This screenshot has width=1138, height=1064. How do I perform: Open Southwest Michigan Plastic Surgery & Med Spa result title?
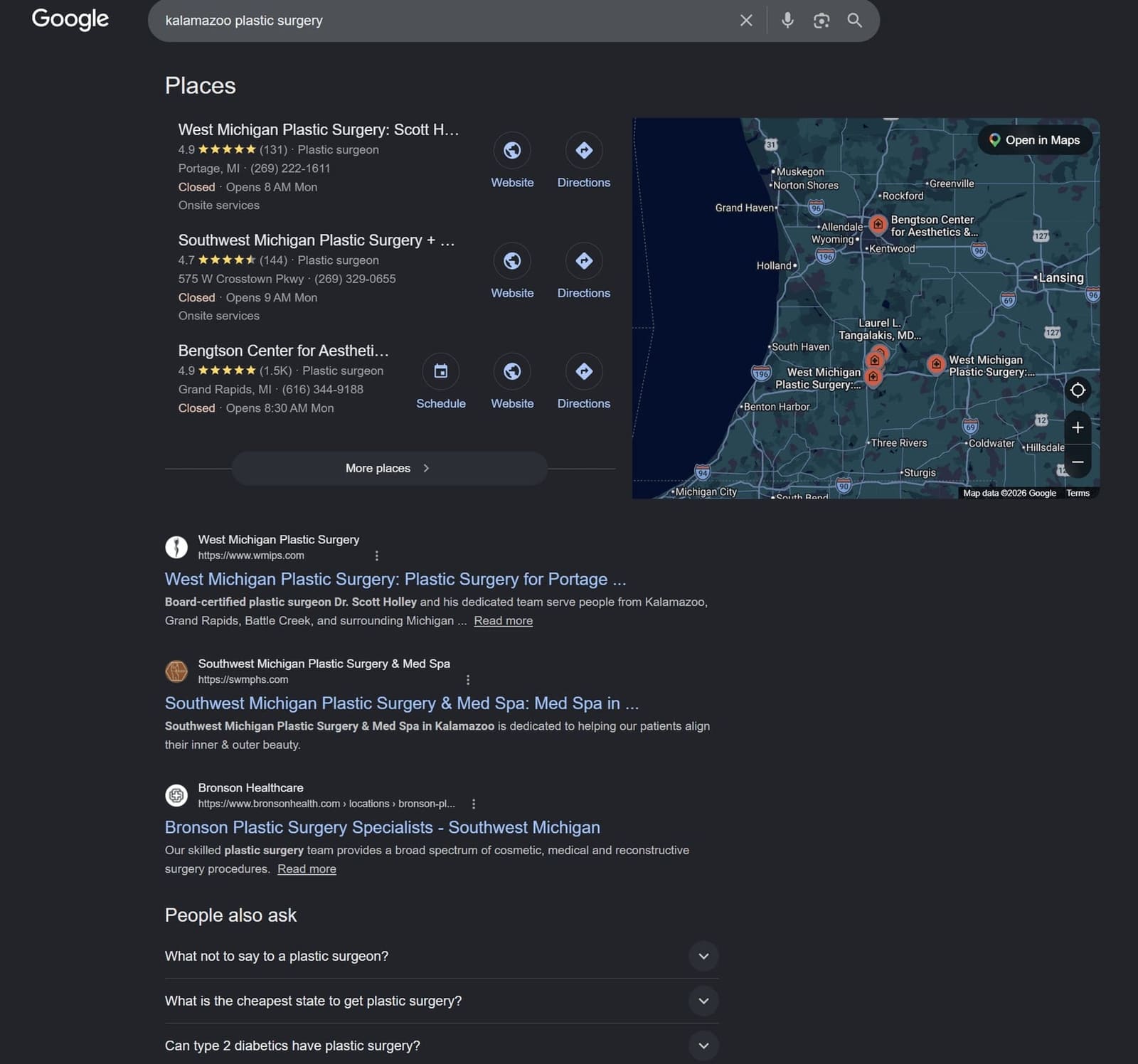tap(402, 703)
